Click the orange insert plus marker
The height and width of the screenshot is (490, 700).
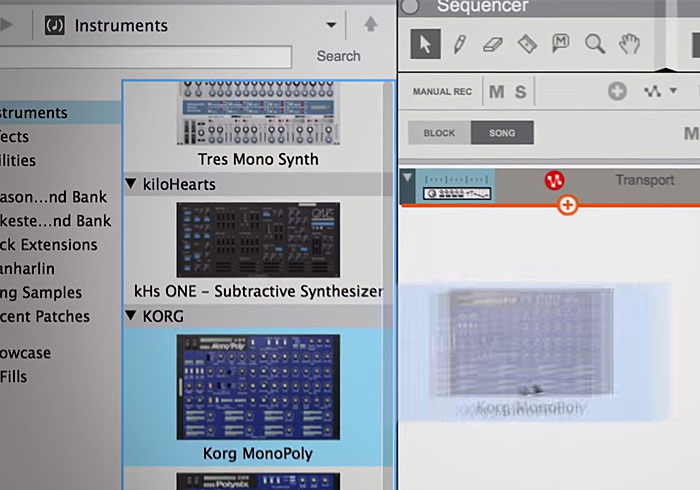pos(567,205)
